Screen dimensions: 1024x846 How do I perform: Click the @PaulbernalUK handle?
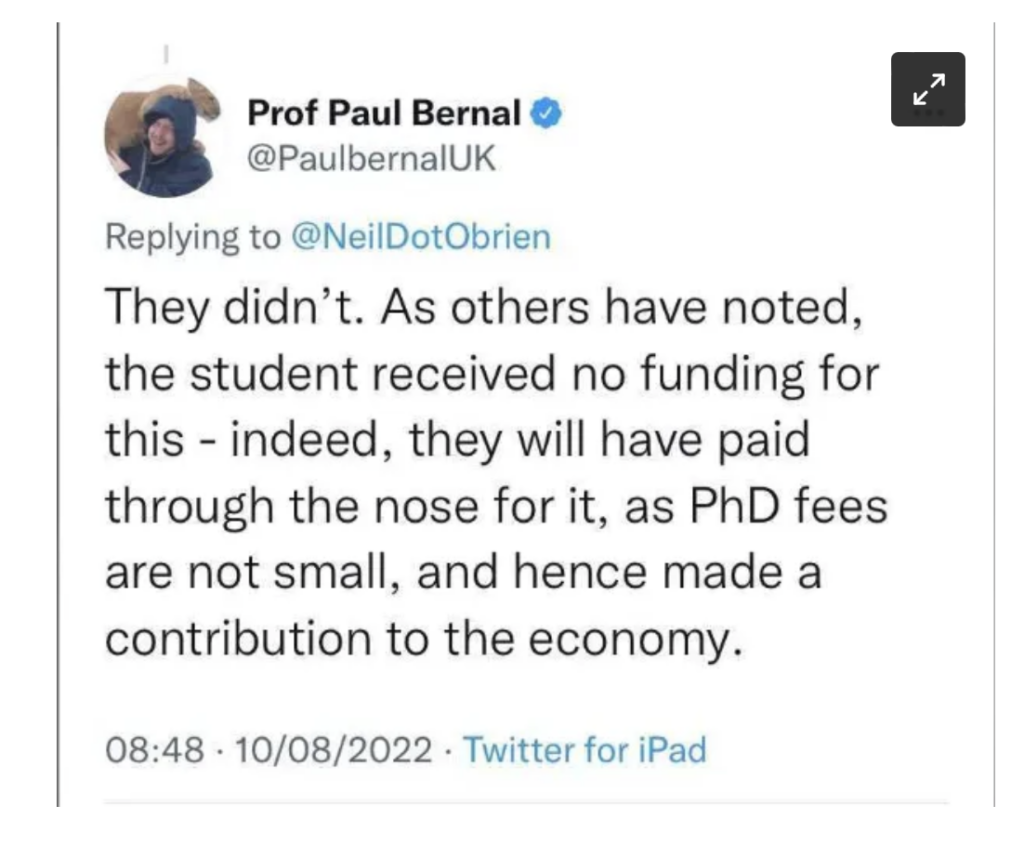(370, 160)
